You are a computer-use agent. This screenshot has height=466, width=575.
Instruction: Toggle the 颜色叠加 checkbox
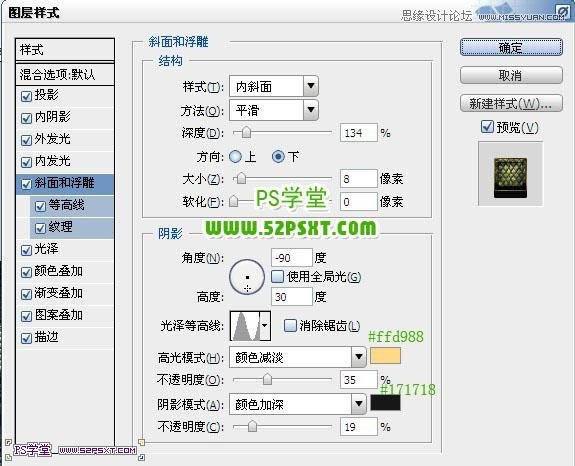[x=26, y=272]
